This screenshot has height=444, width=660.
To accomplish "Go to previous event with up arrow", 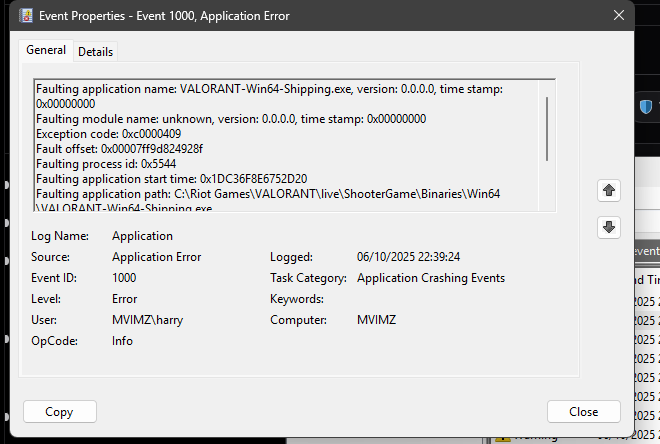I will (x=609, y=191).
